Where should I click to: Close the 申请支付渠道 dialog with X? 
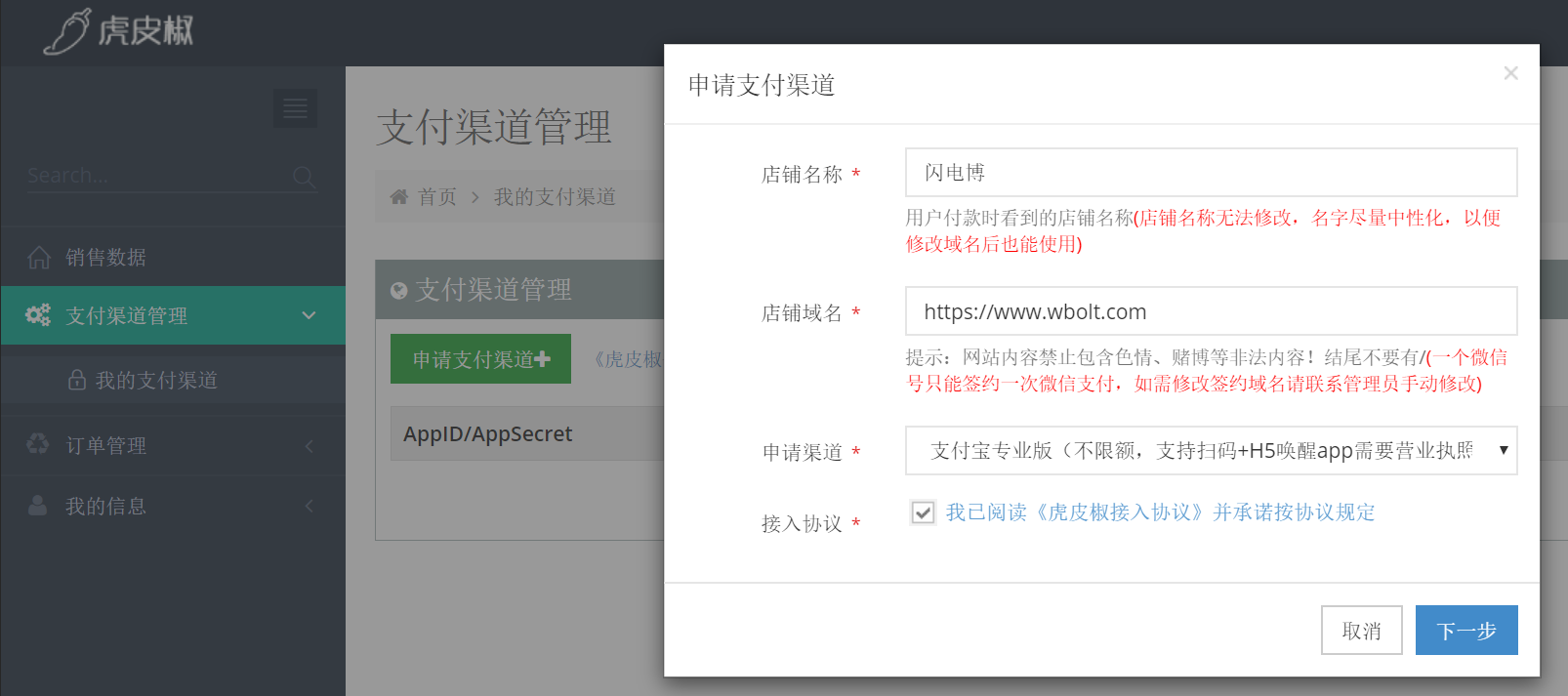click(1510, 73)
